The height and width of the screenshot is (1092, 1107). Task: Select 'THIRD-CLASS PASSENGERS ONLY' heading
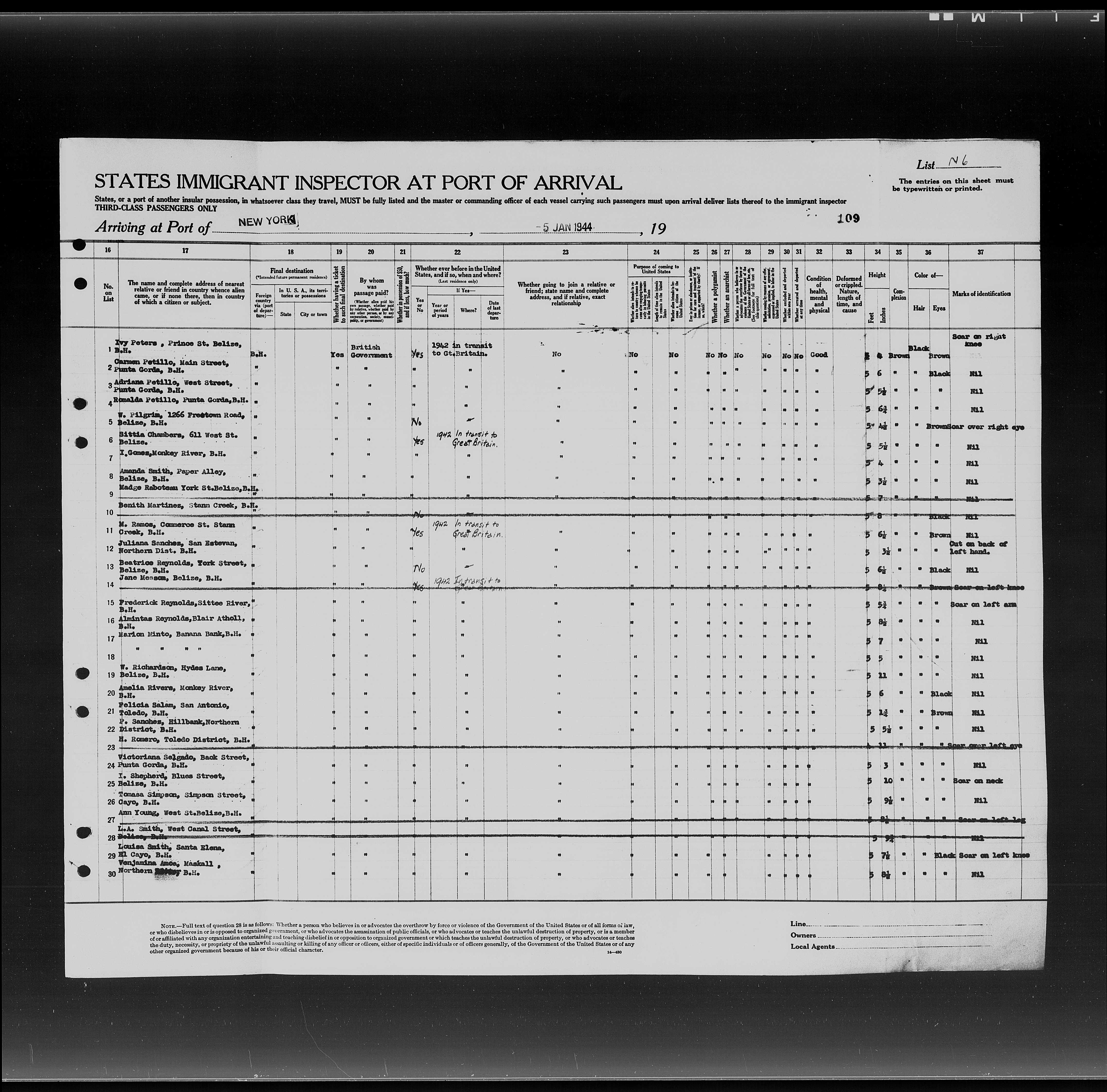pyautogui.click(x=156, y=209)
